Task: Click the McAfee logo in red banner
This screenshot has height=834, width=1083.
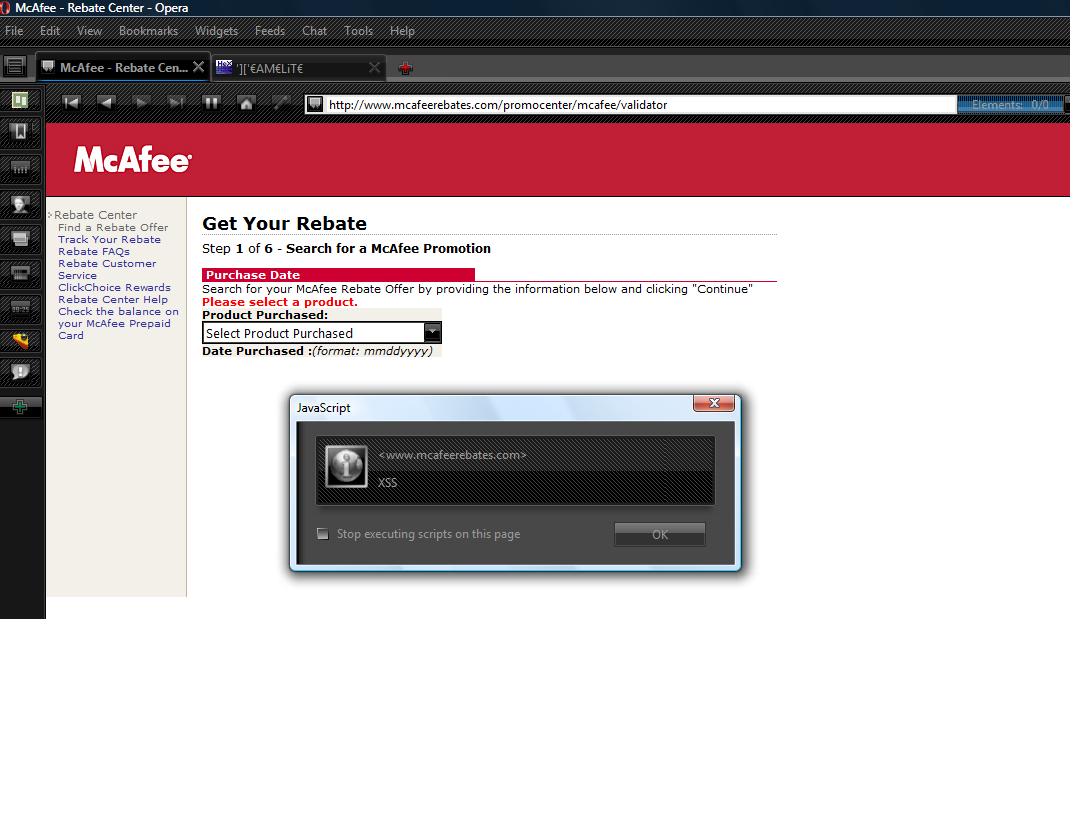Action: tap(133, 160)
